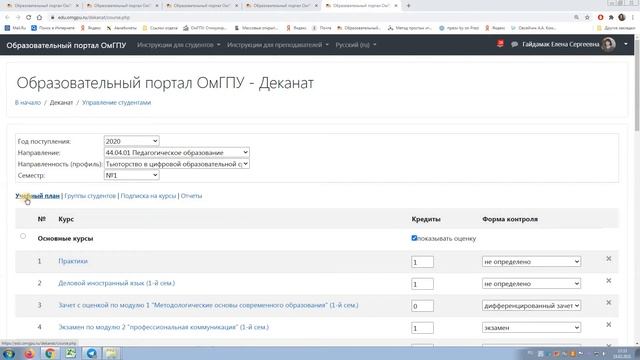This screenshot has height=360, width=640.
Task: Open Деловой иностранный язык (1-й сем.) link
Action: [x=116, y=283]
